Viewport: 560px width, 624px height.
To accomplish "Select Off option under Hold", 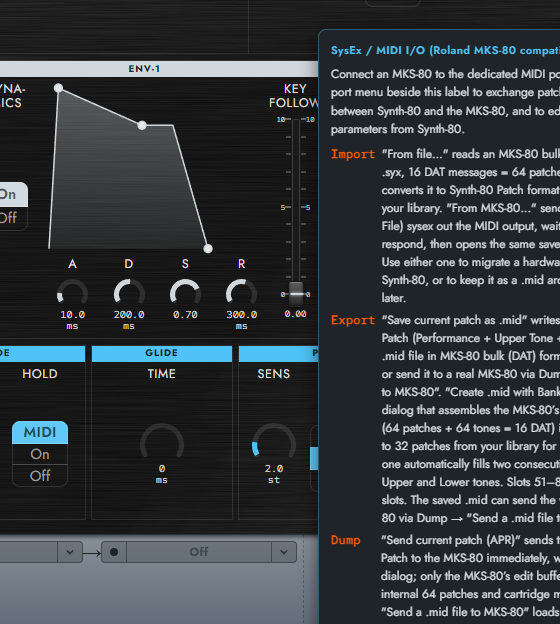I will (x=40, y=476).
